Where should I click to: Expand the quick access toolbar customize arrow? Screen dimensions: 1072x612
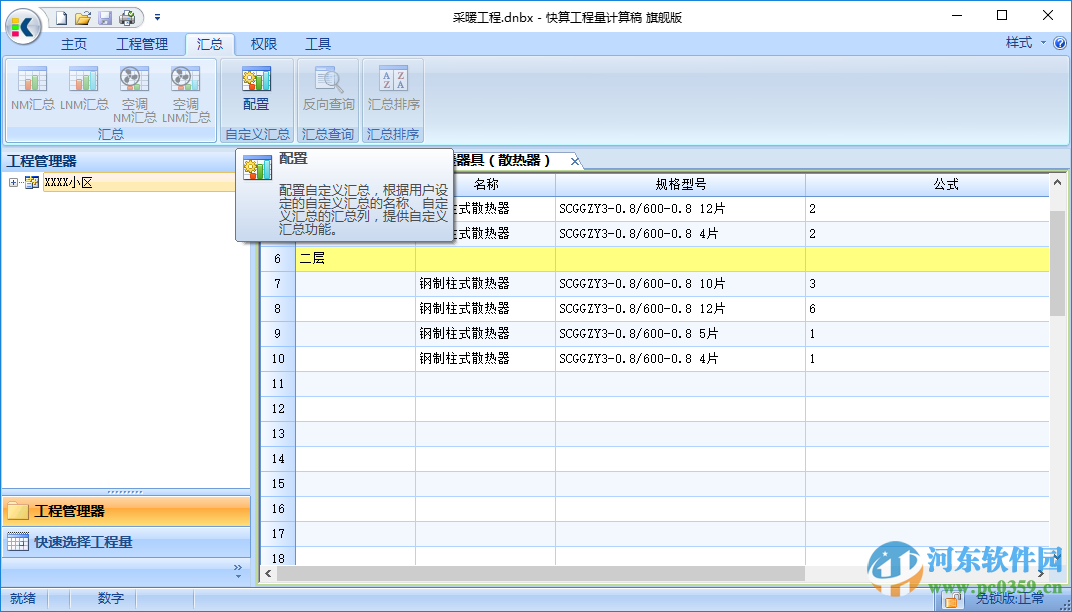point(156,16)
